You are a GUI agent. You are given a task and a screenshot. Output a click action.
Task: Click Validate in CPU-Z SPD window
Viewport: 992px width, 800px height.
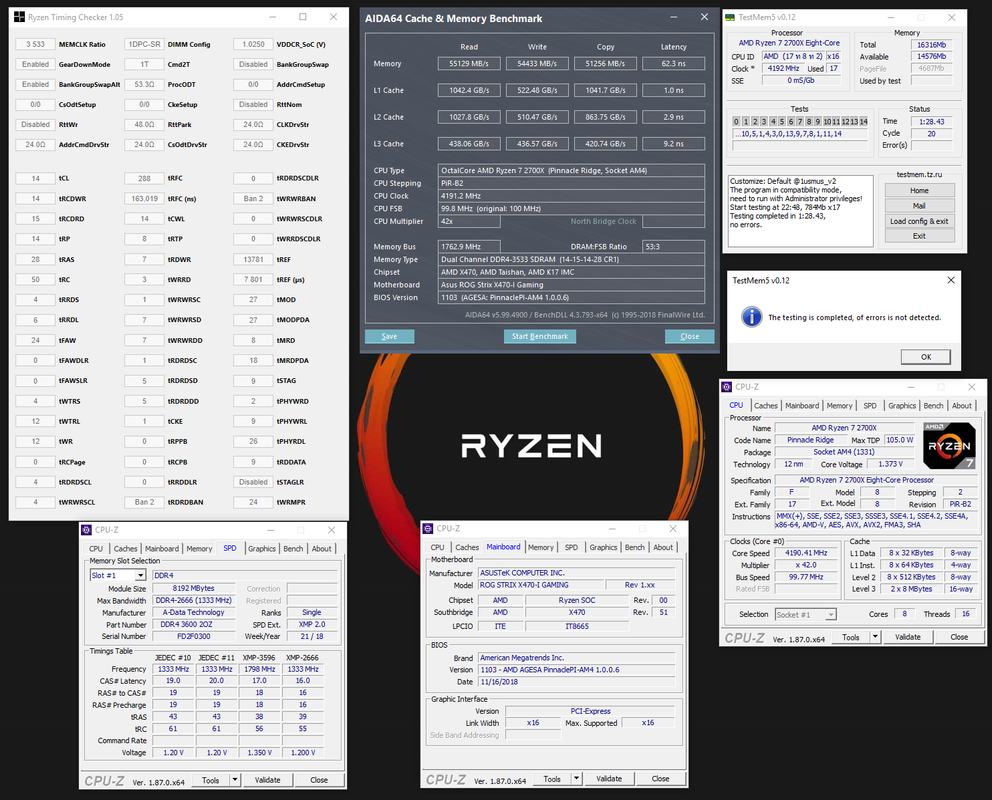pos(268,780)
